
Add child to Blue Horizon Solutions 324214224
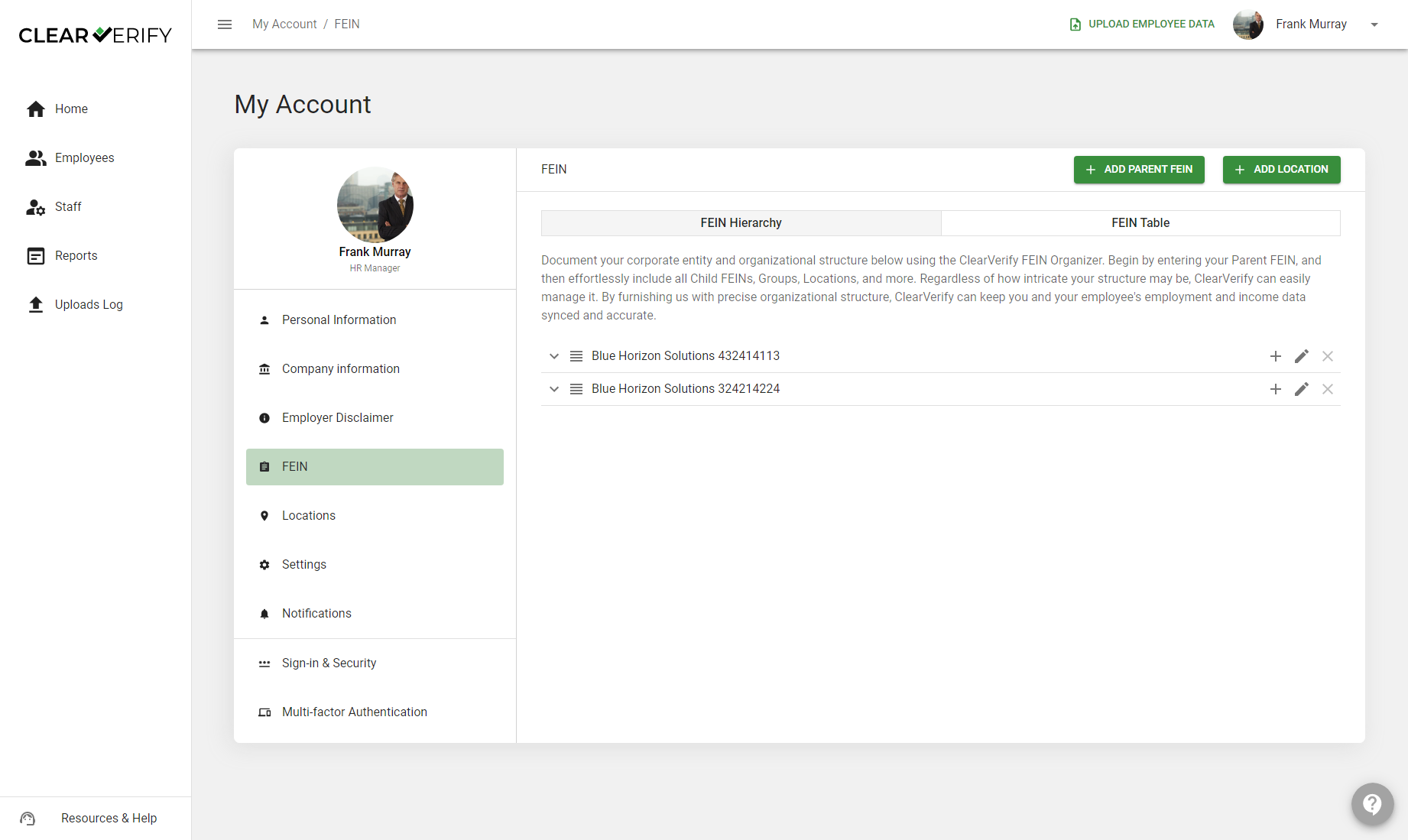[1276, 389]
